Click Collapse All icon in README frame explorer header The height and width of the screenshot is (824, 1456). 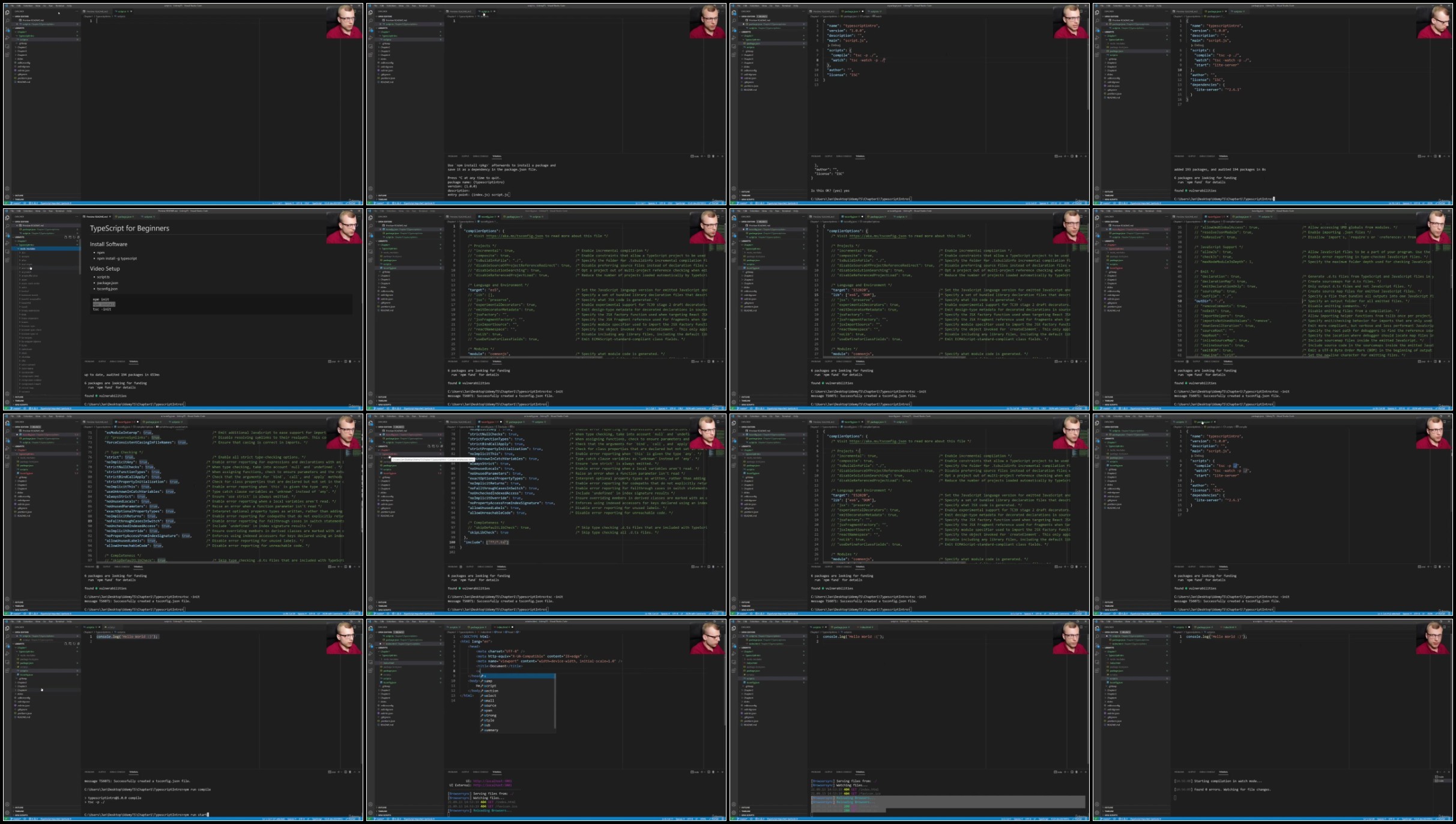(x=79, y=237)
